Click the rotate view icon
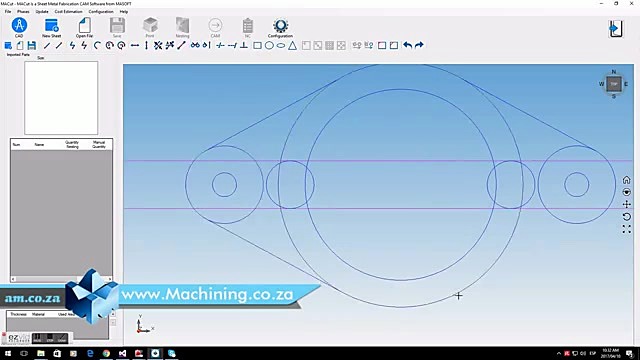The image size is (640, 360). 627,216
